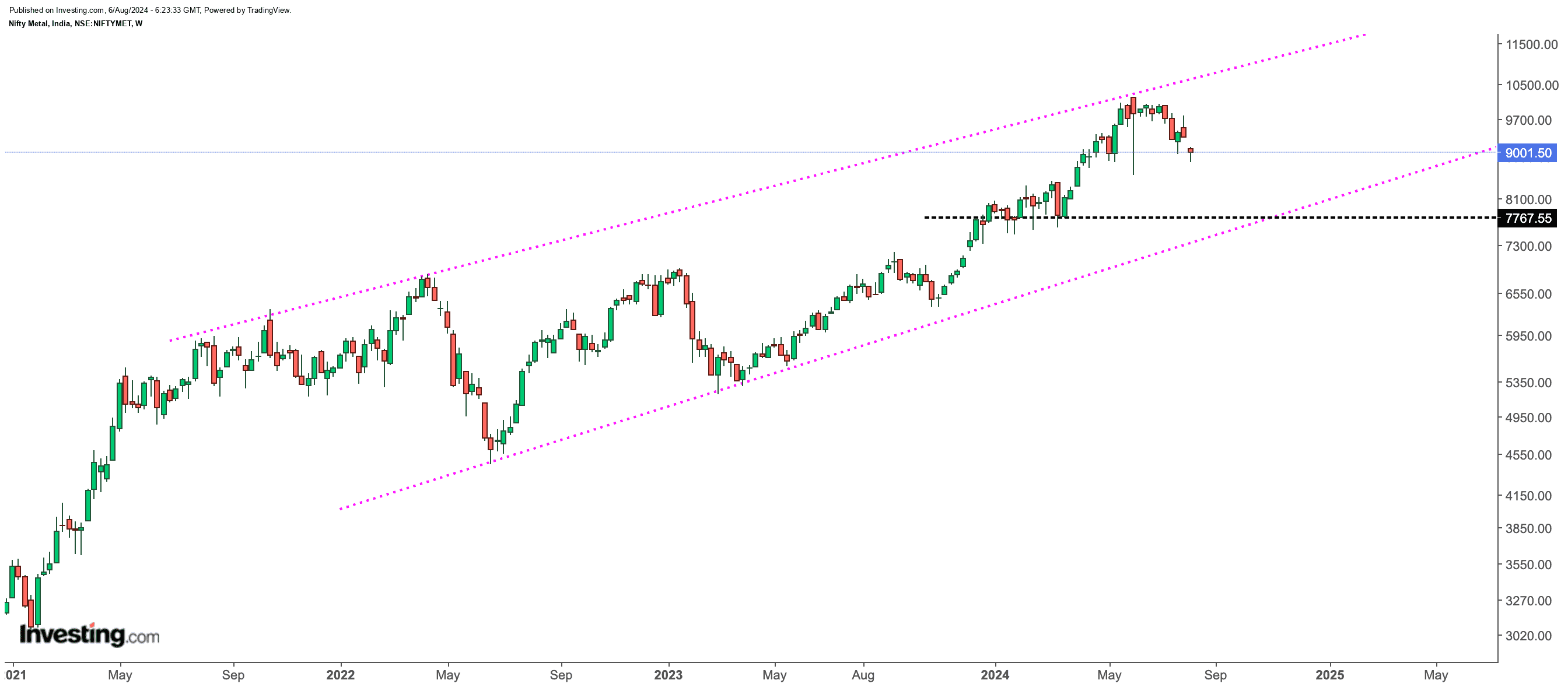Image resolution: width=1568 pixels, height=687 pixels.
Task: Click the current price label 9001.50
Action: pos(1528,153)
